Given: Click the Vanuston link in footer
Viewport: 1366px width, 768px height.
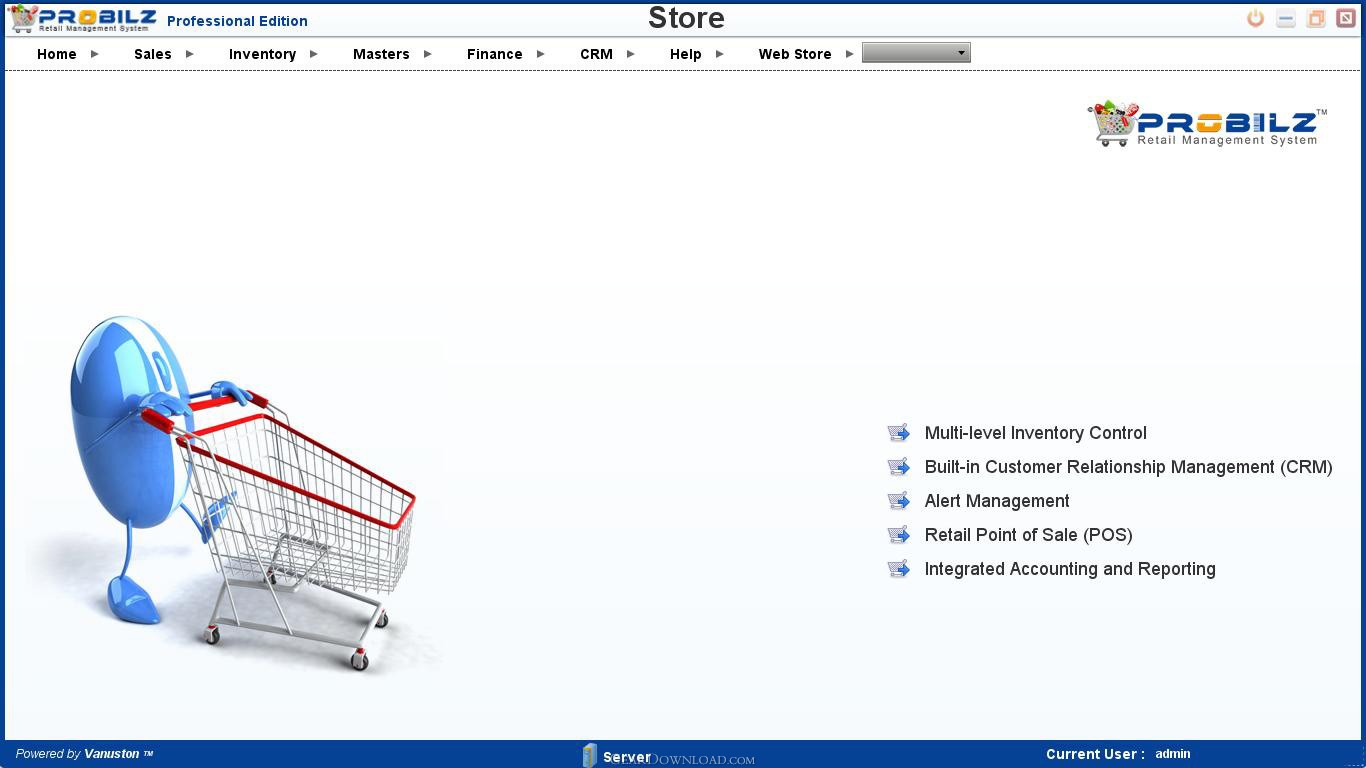Looking at the screenshot, I should pyautogui.click(x=112, y=754).
